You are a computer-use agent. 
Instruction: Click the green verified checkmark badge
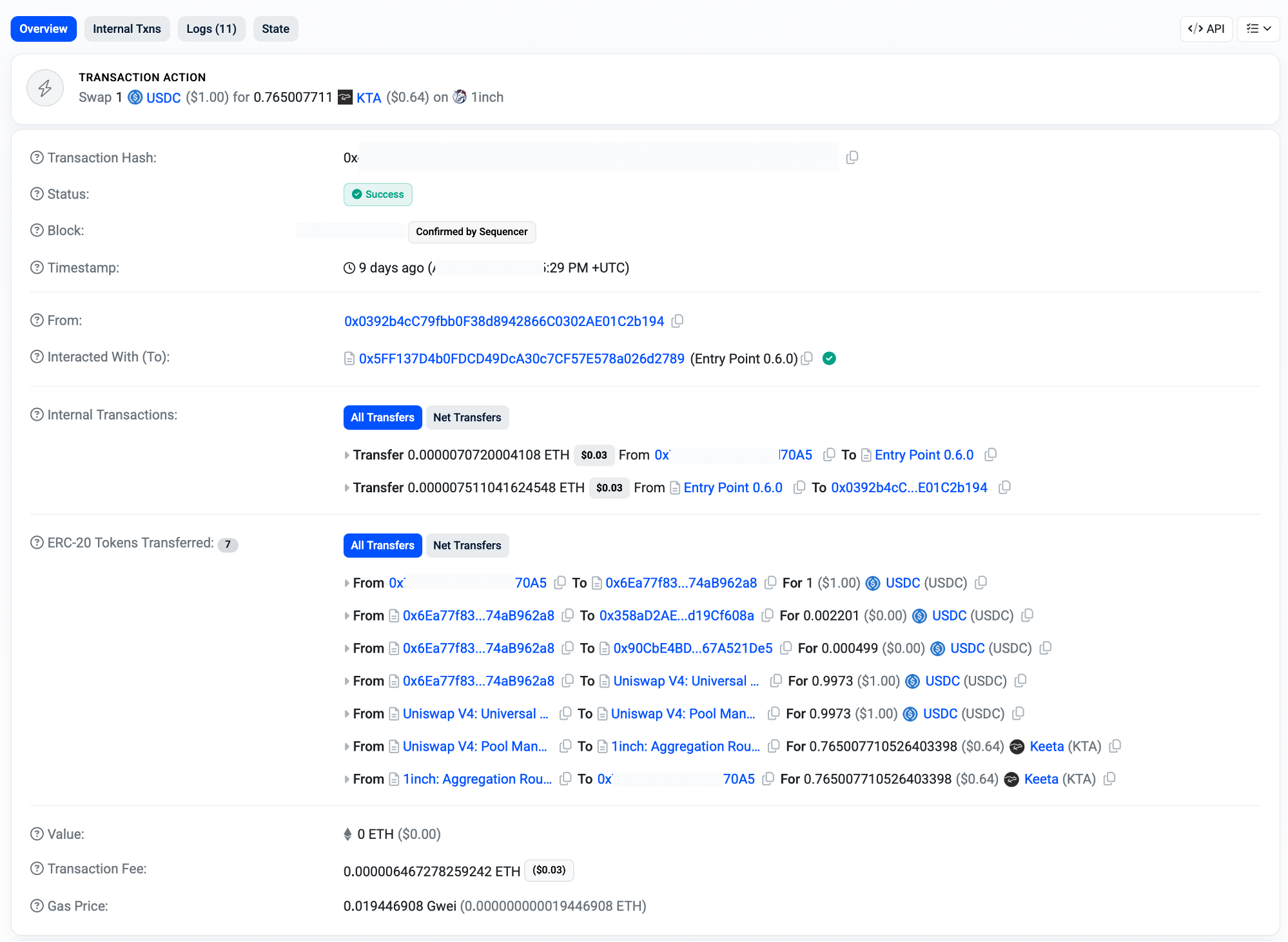click(829, 358)
